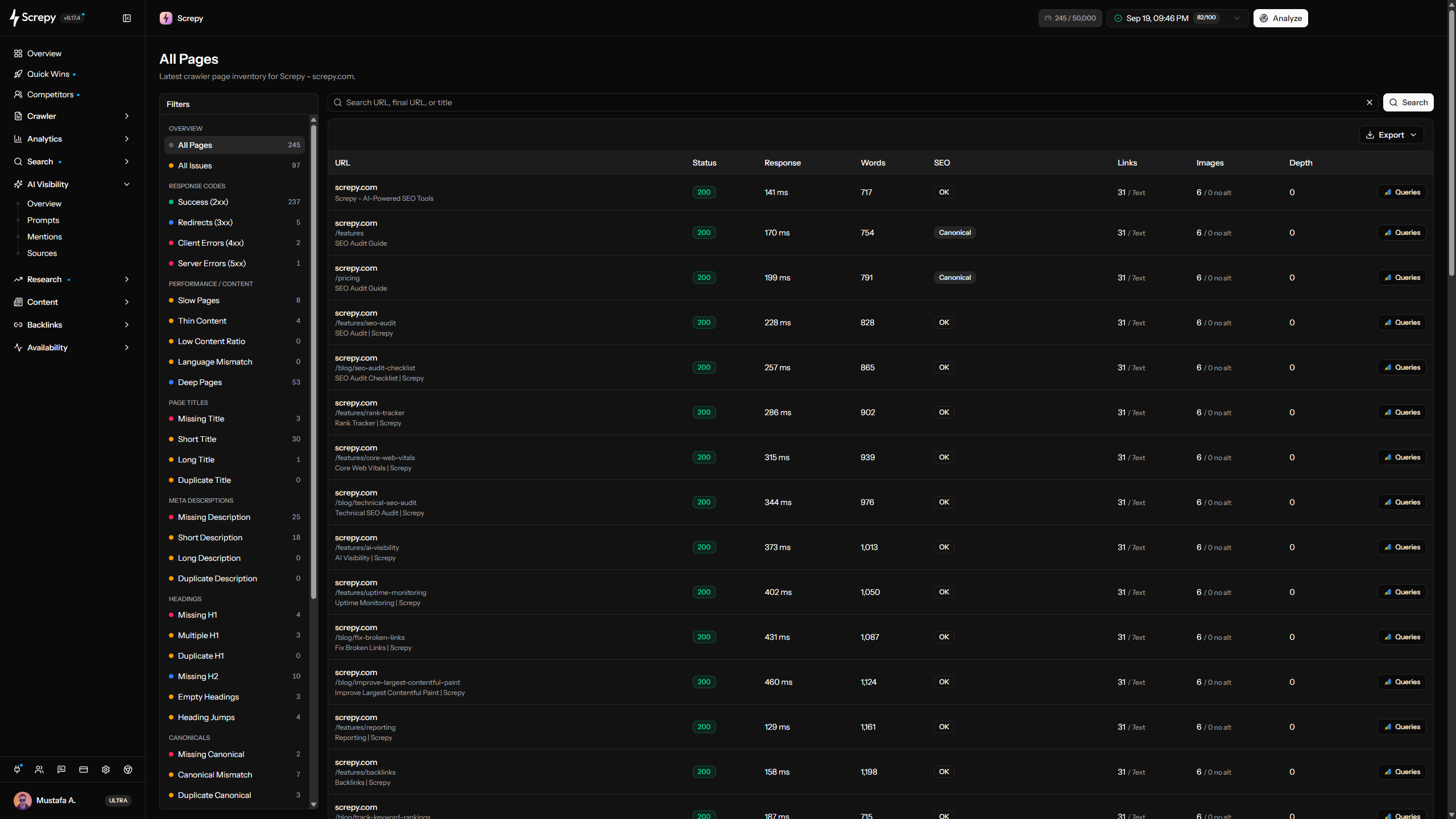Click Mustafa A. profile avatar

click(x=23, y=800)
